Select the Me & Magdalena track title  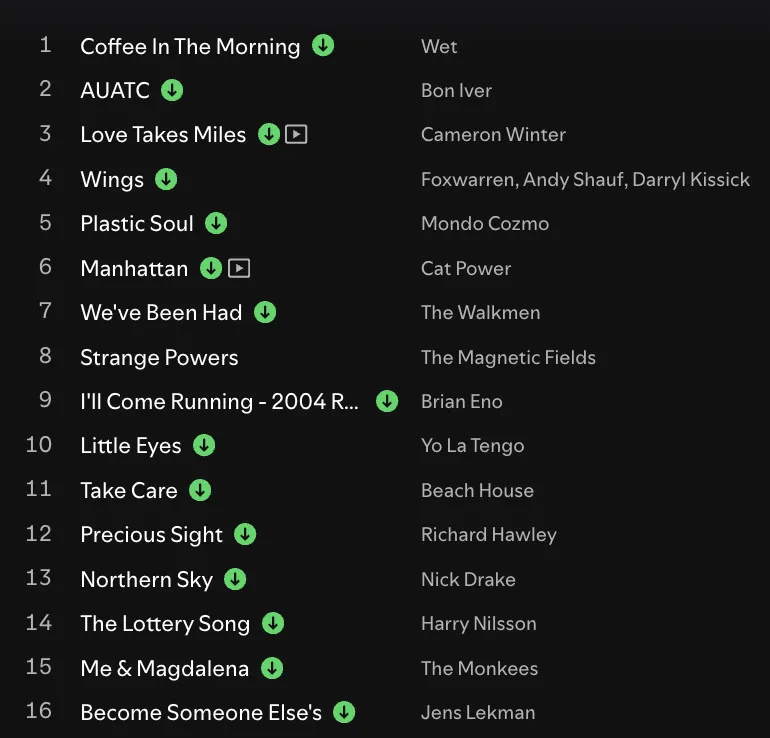(x=164, y=668)
